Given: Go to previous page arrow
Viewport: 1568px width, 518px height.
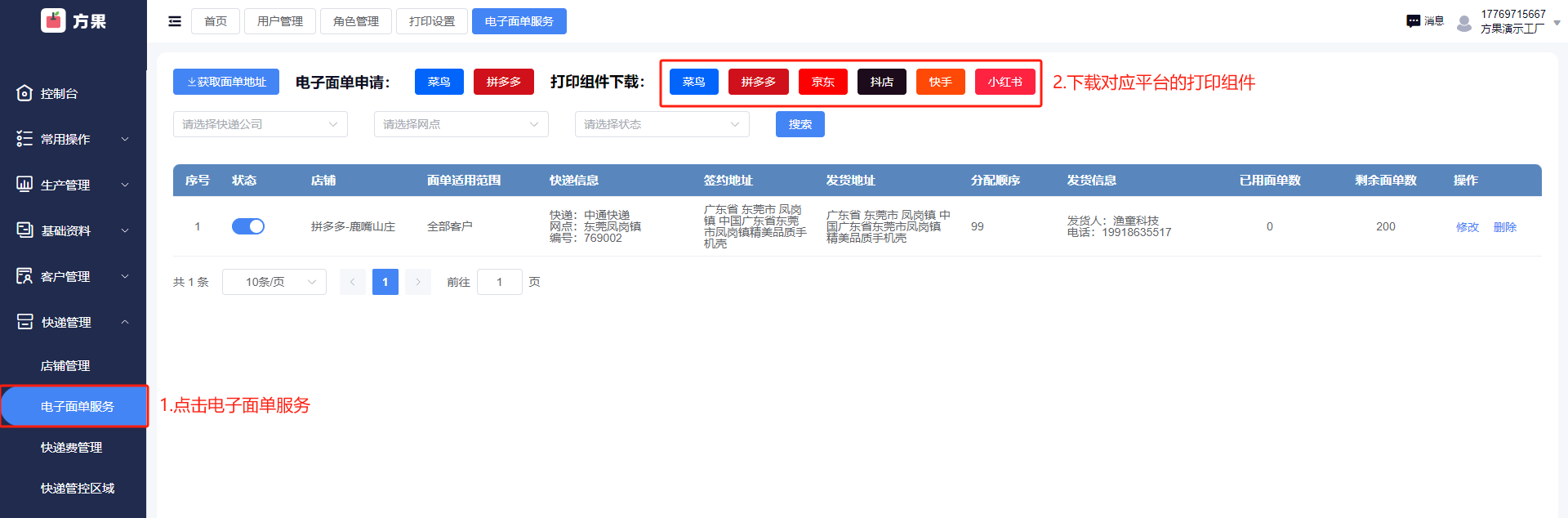Looking at the screenshot, I should pos(353,282).
